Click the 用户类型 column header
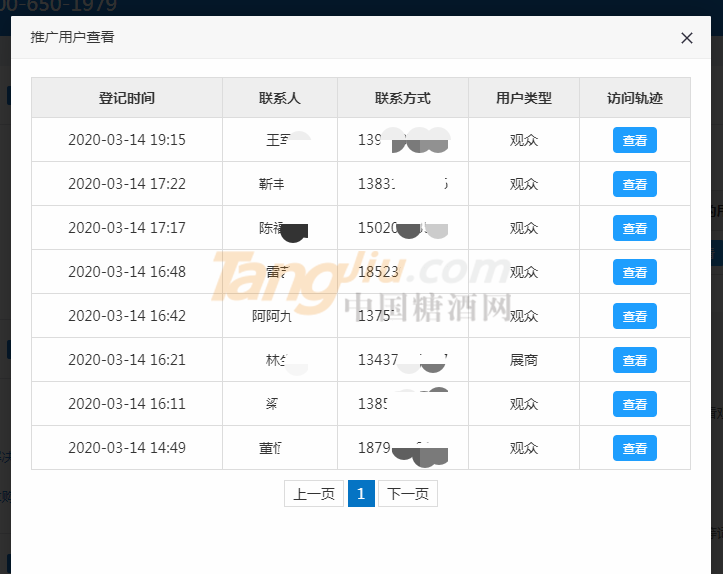The height and width of the screenshot is (574, 723). [x=524, y=98]
